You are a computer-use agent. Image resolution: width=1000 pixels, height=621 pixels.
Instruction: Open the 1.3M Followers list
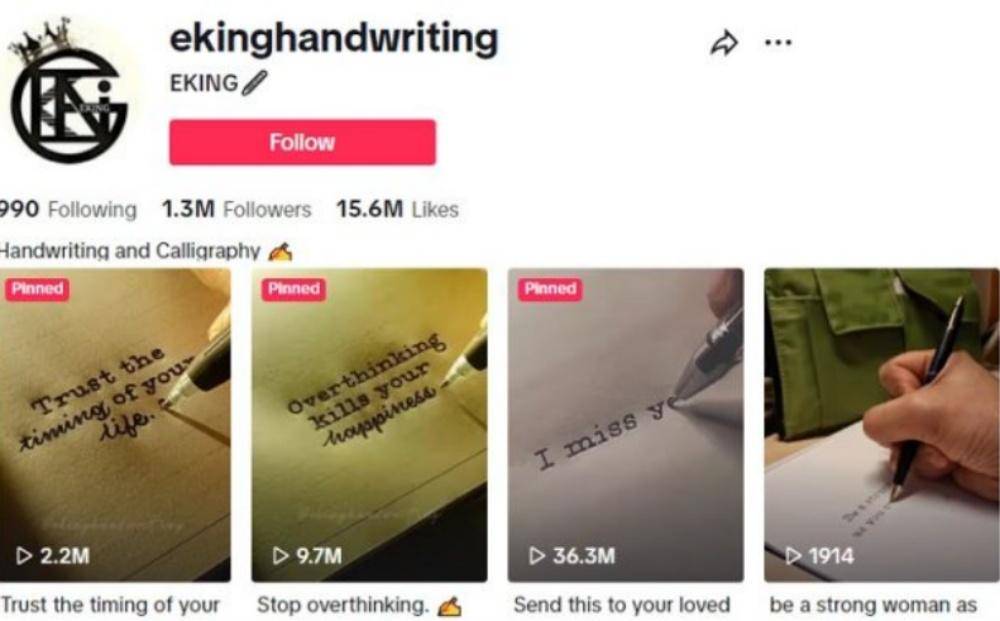point(236,209)
